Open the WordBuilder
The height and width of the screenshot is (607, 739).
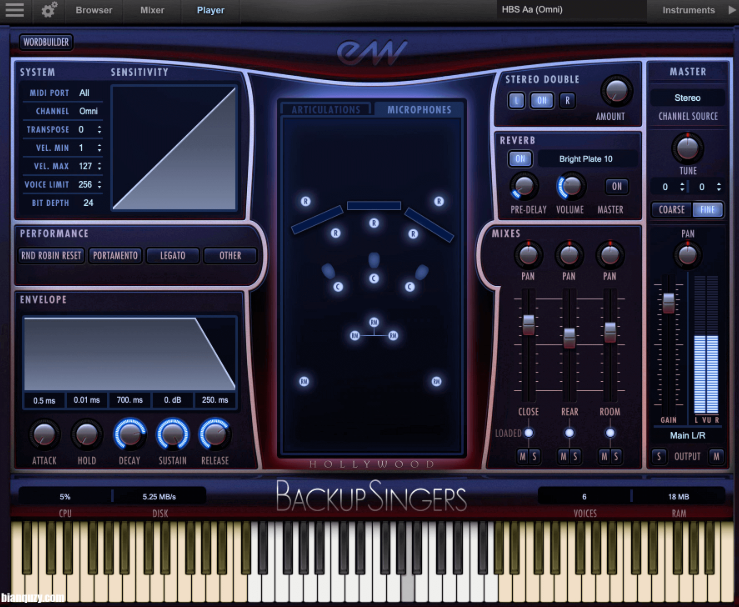(x=46, y=42)
